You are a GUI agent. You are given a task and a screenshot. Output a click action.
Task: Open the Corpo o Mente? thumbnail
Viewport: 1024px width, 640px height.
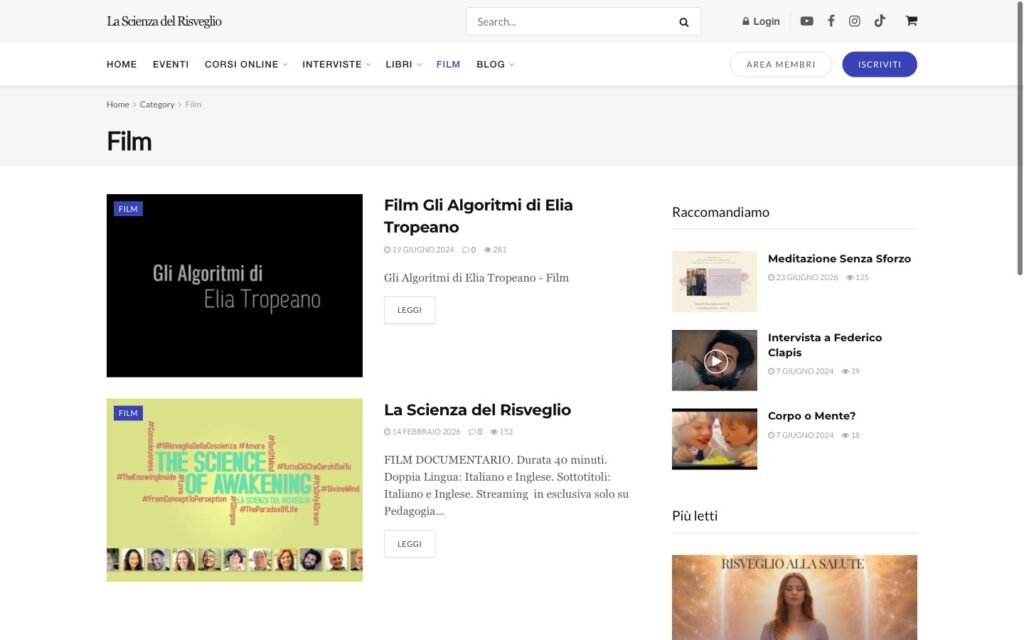(x=714, y=439)
